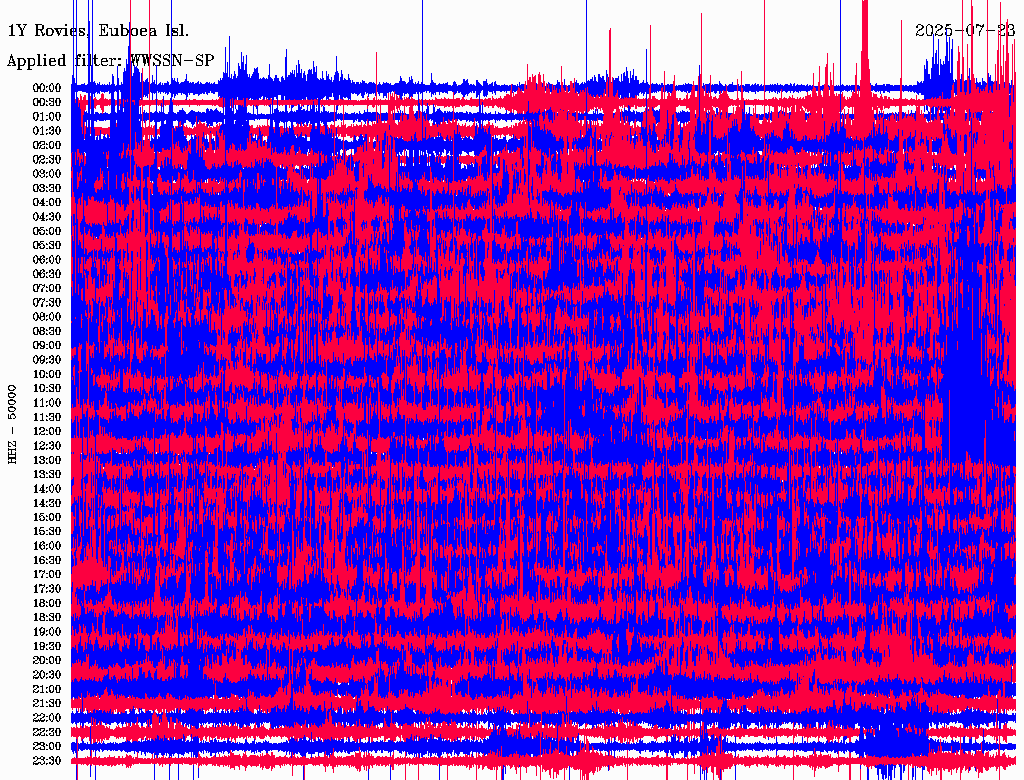
Task: Click the 05:00 time label
Action: 47,231
